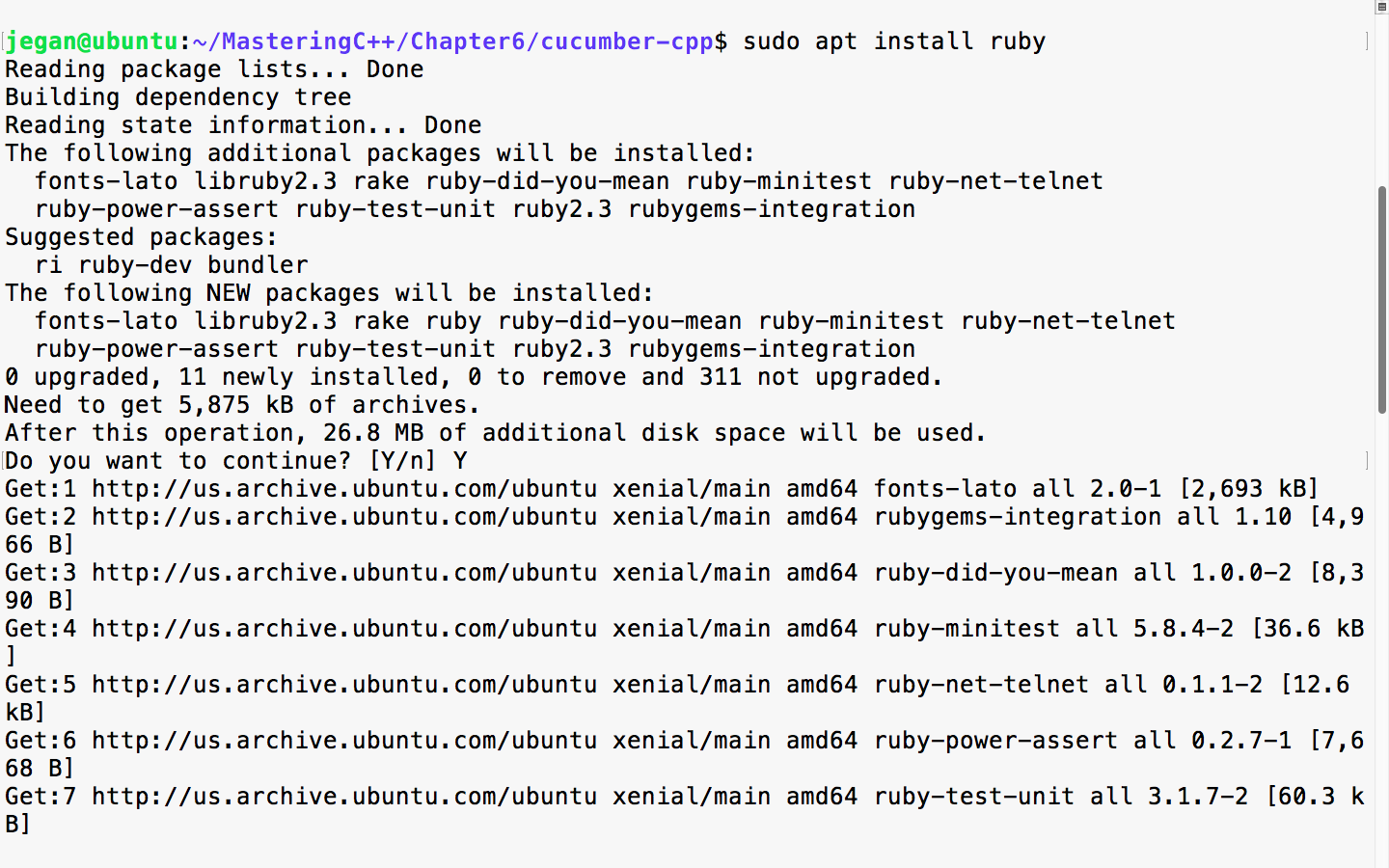
Task: Click the jegan@ubuntu username in the prompt
Action: [x=92, y=41]
